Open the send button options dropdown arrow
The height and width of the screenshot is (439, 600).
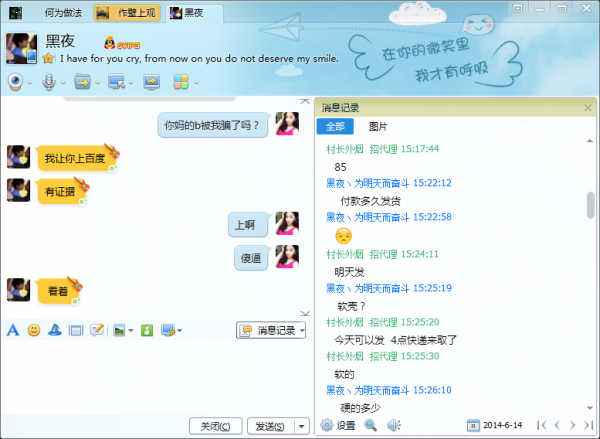(302, 426)
